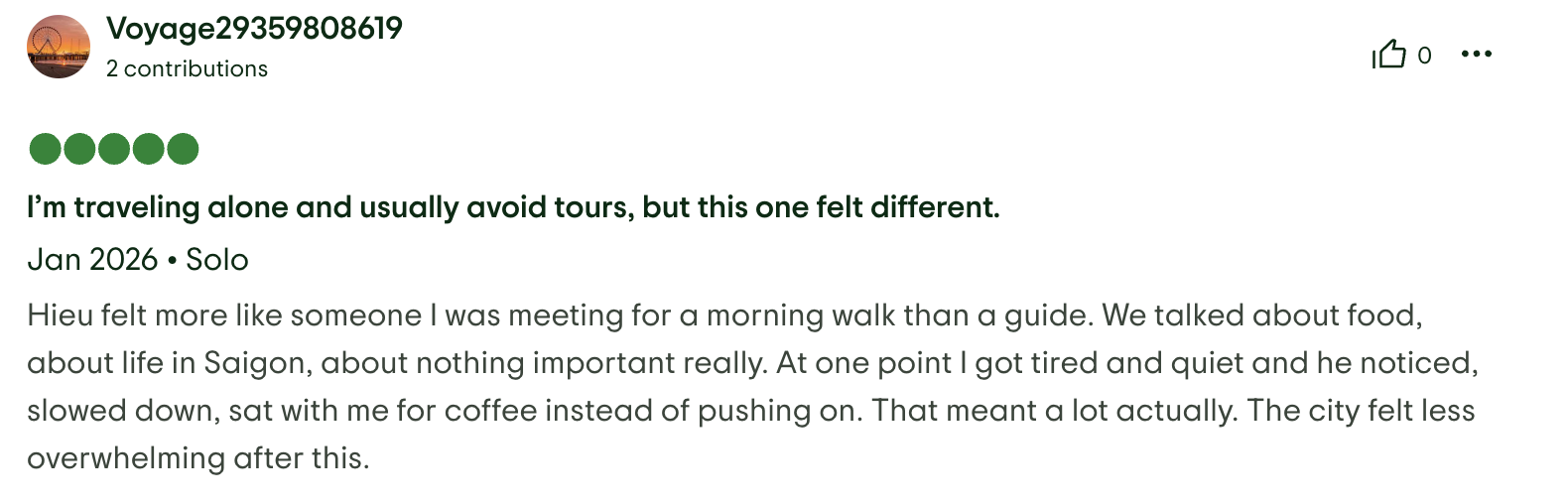Click the second green rating bubble
1568x504 pixels.
79,149
